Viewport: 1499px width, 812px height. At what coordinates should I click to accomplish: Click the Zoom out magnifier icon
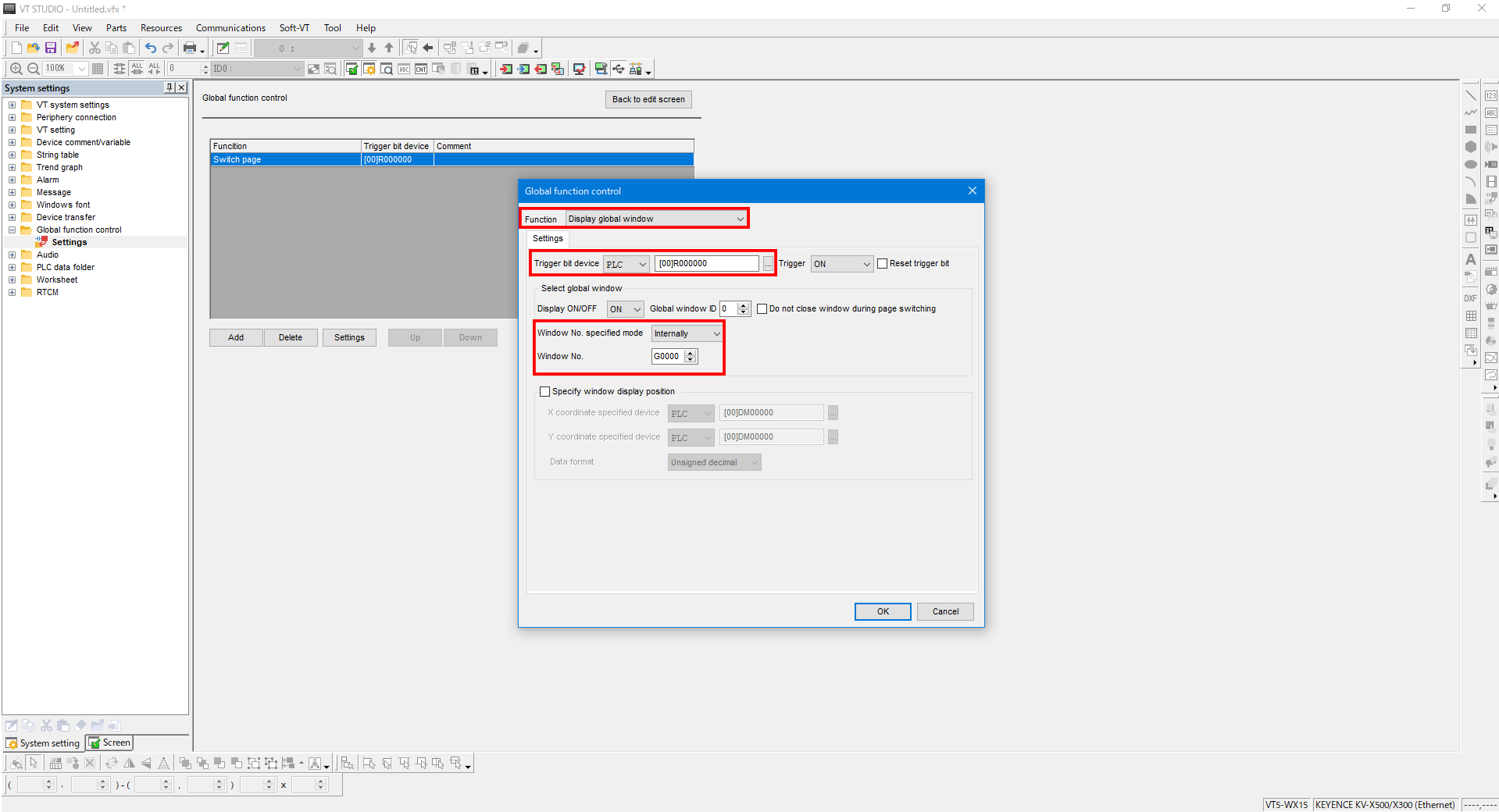point(34,69)
